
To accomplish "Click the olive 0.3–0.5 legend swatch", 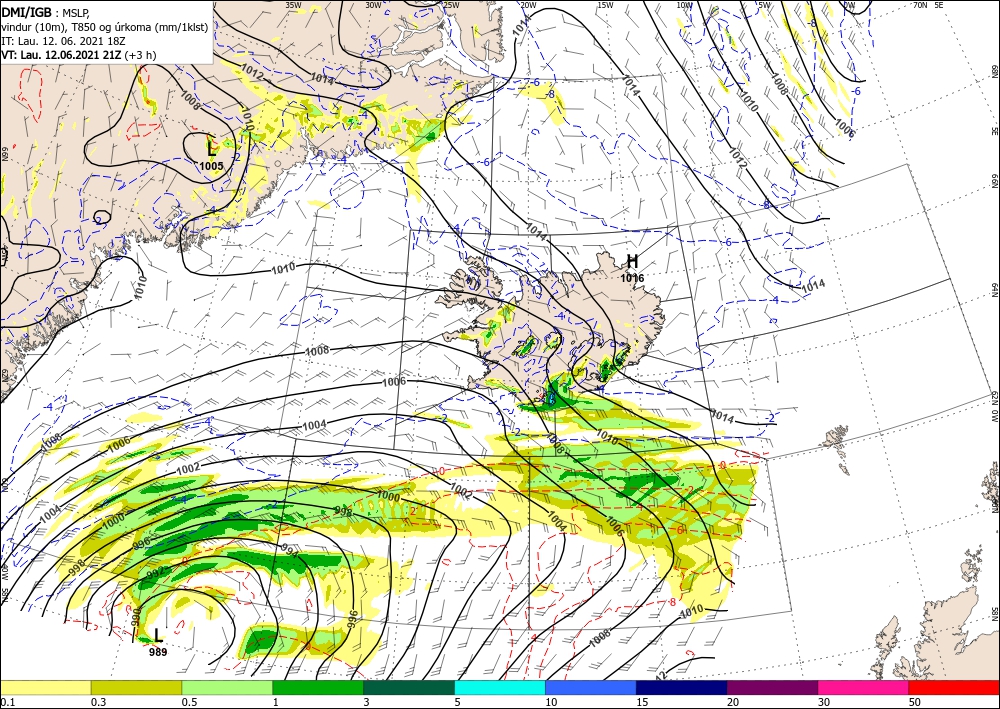I will (136, 687).
